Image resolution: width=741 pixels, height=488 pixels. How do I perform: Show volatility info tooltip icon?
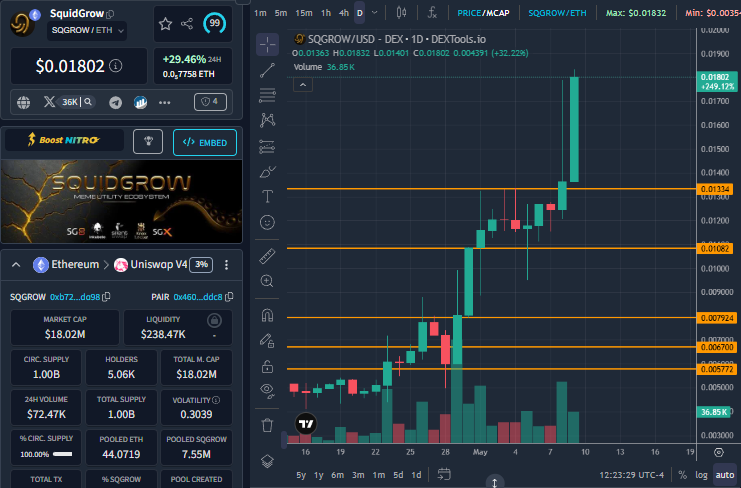(x=216, y=400)
